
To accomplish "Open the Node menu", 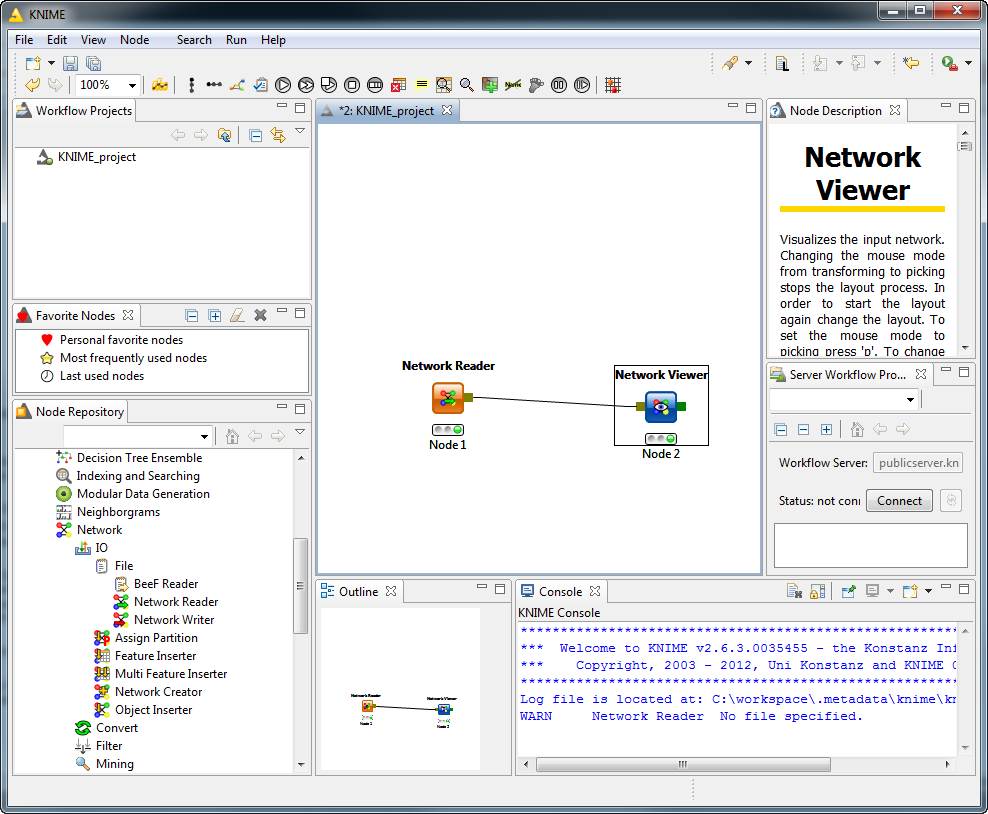I will tap(135, 40).
